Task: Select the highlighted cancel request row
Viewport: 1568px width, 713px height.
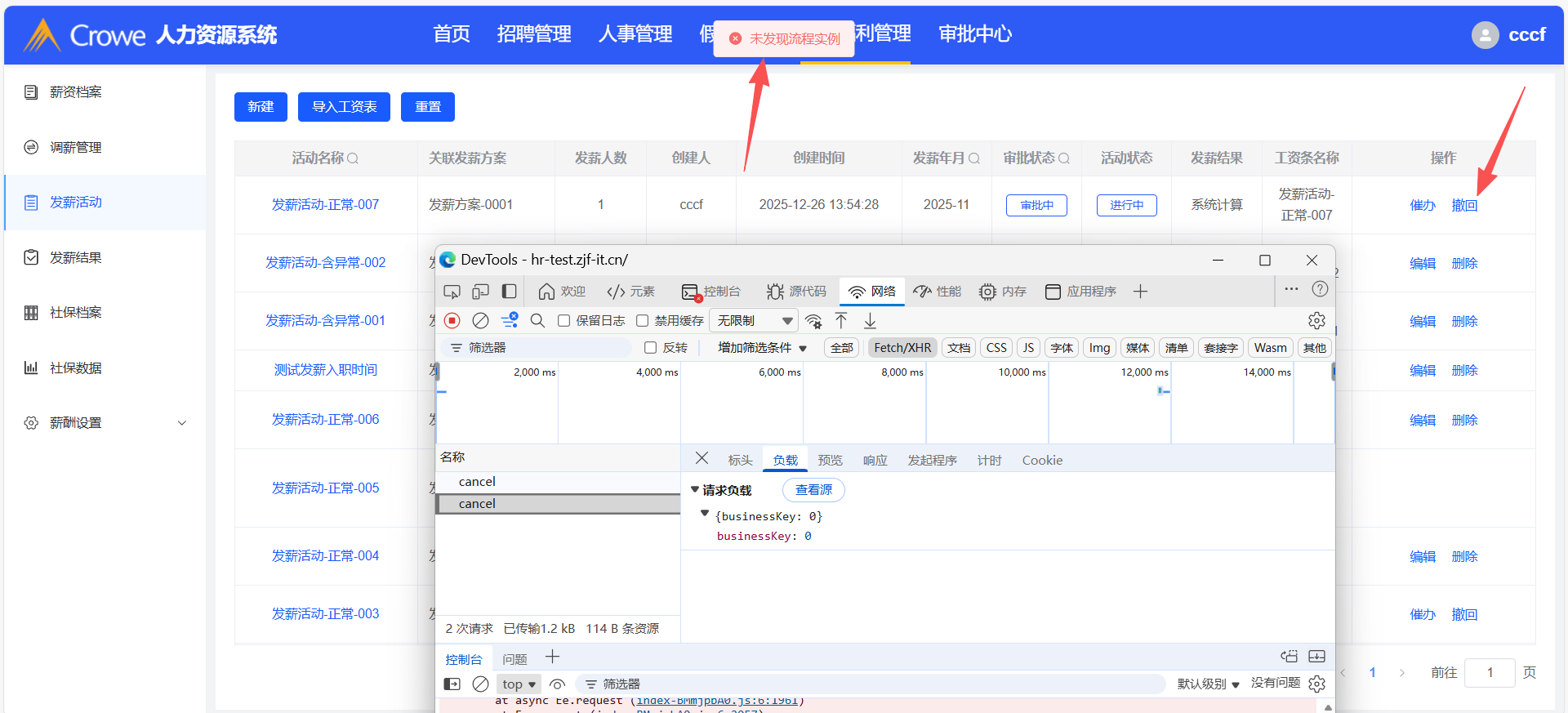Action: pyautogui.click(x=558, y=504)
